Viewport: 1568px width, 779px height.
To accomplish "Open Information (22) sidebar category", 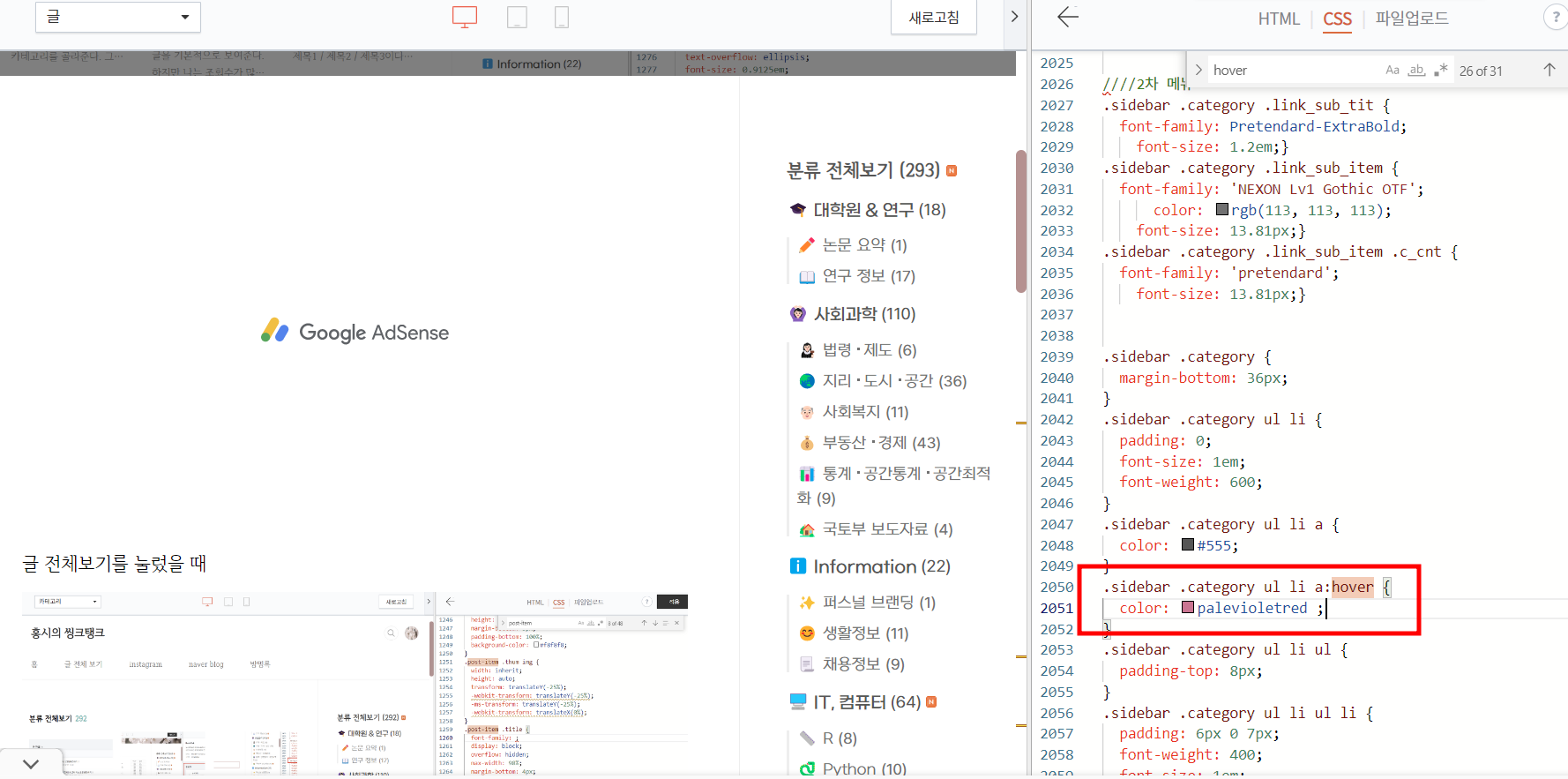I will [881, 566].
